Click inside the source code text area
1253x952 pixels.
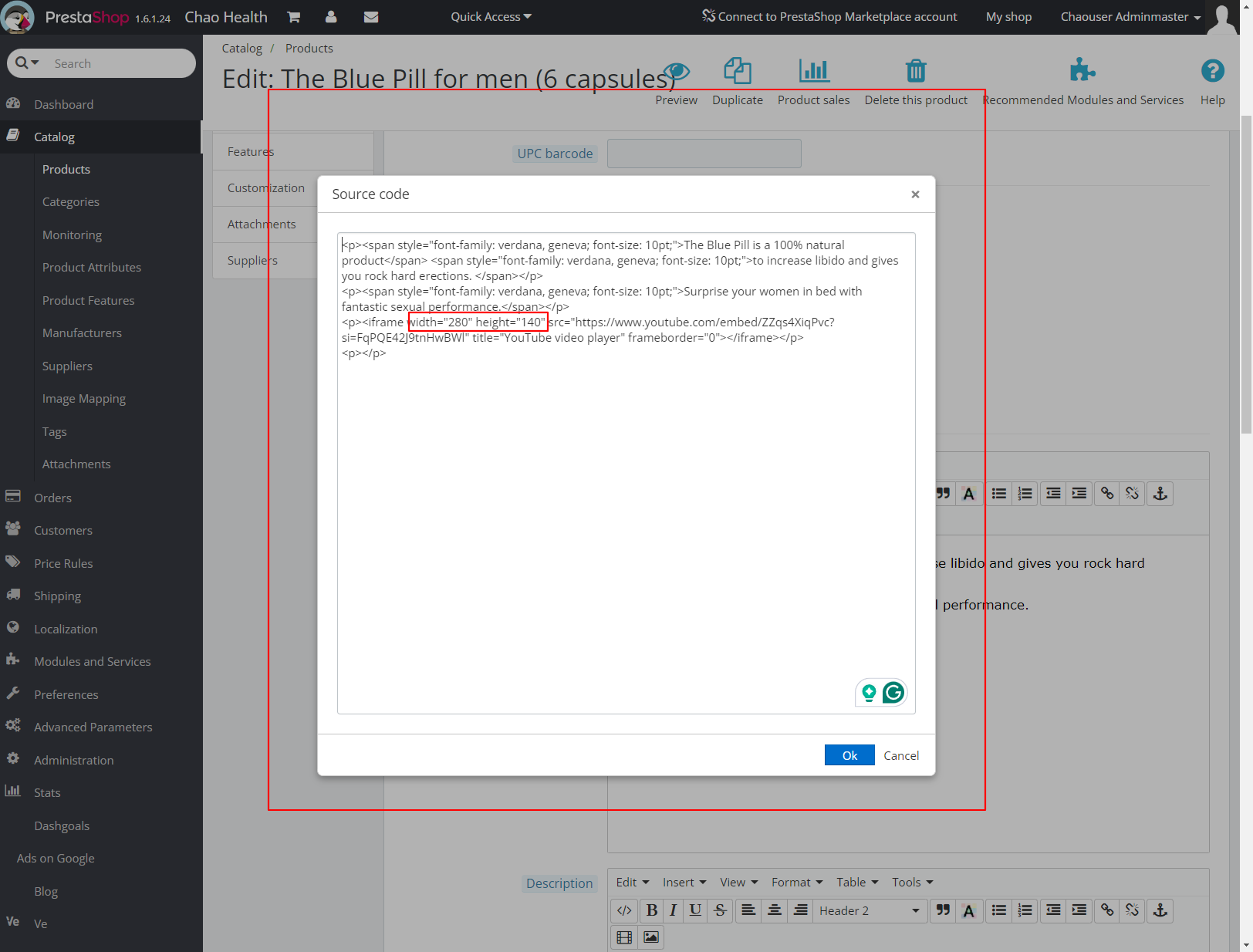point(626,473)
